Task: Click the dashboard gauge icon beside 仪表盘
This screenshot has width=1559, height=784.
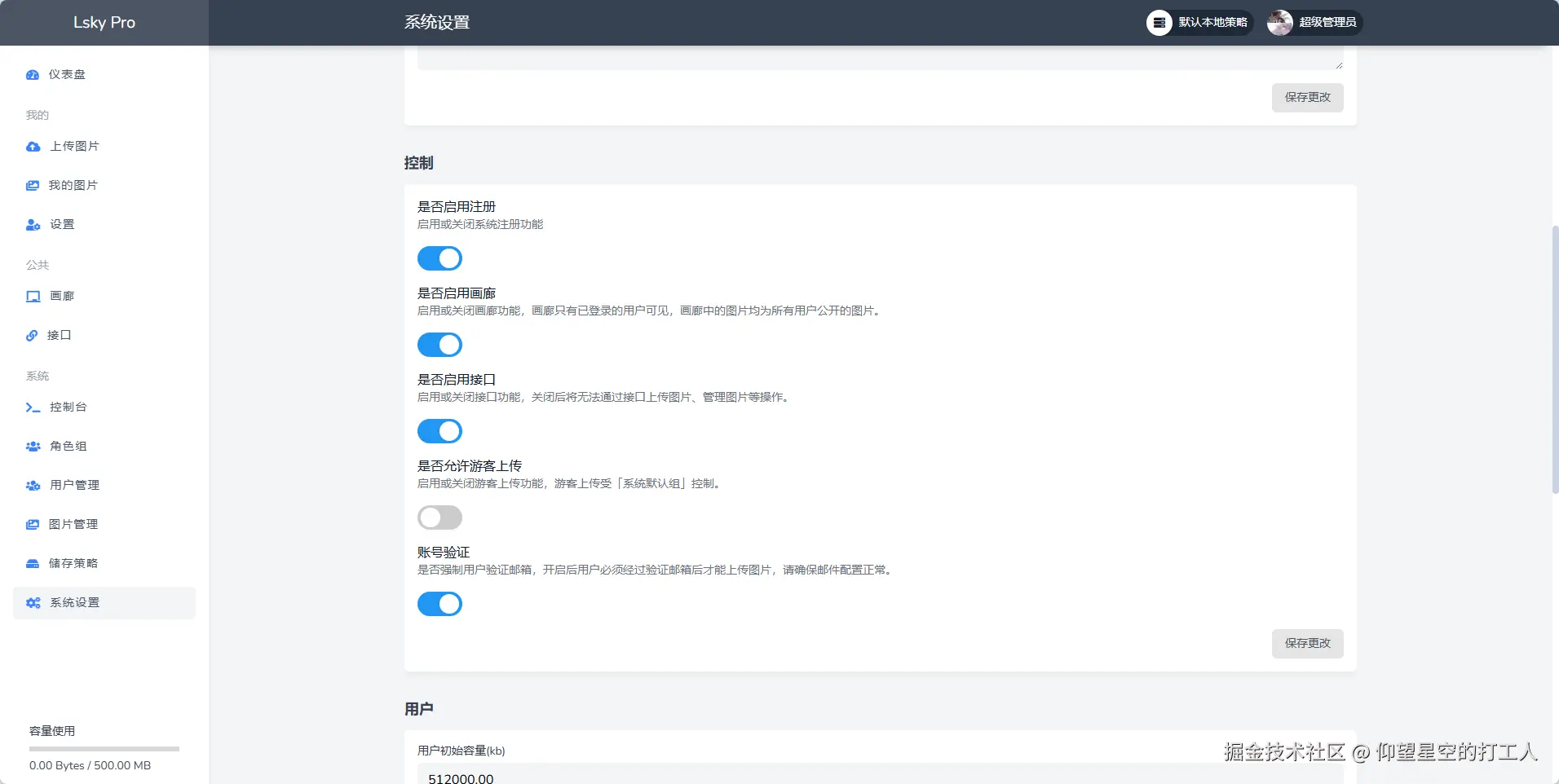Action: coord(33,75)
